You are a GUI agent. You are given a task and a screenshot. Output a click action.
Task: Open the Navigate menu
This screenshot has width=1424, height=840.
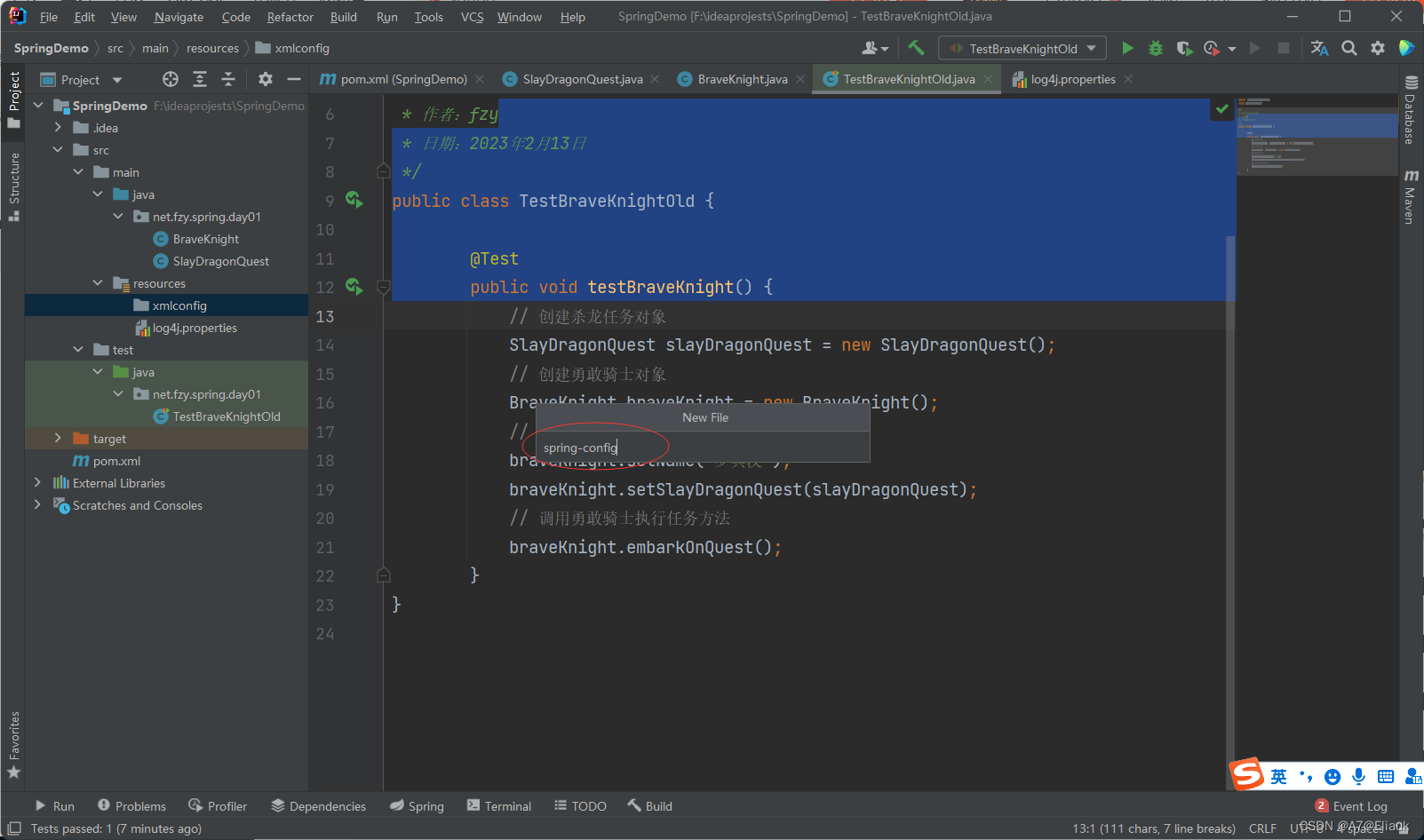[179, 17]
